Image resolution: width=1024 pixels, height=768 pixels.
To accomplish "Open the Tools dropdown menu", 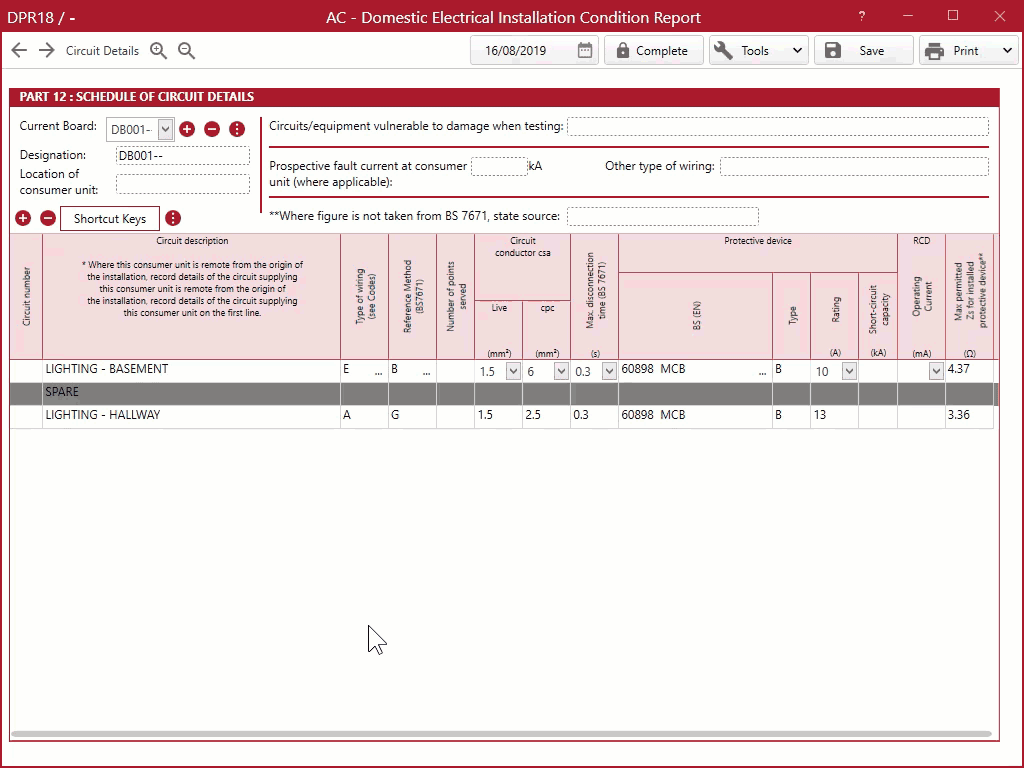I will click(x=759, y=50).
